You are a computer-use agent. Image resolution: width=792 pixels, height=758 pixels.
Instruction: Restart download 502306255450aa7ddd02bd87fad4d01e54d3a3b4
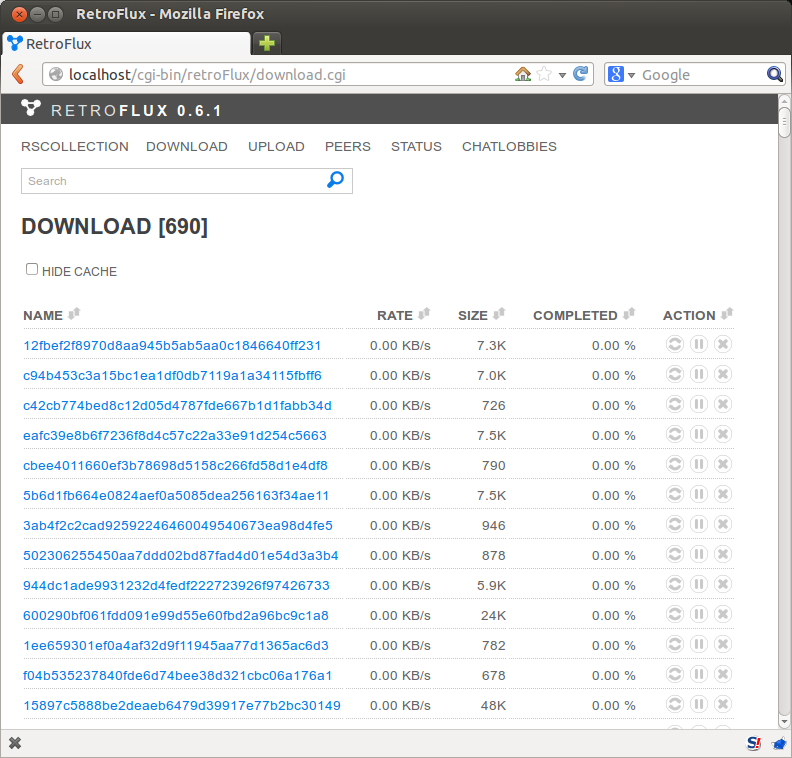[x=675, y=554]
